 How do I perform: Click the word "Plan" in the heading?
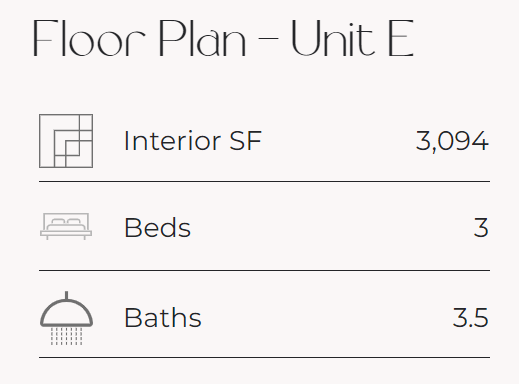[x=202, y=38]
